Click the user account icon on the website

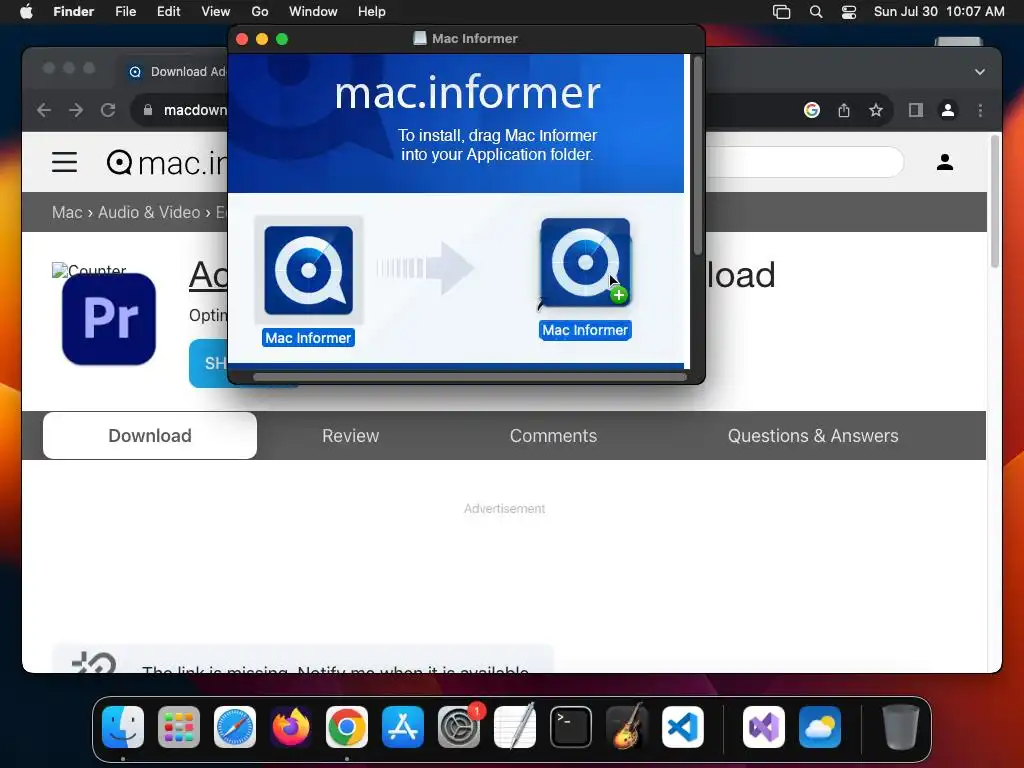click(x=945, y=162)
